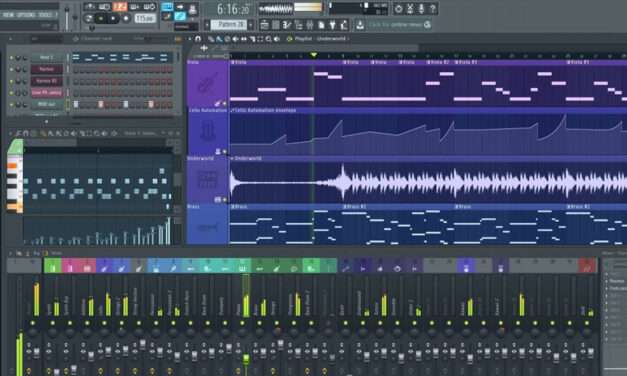
Task: Click the plug-shaped plugin picker icon
Action: [x=332, y=25]
